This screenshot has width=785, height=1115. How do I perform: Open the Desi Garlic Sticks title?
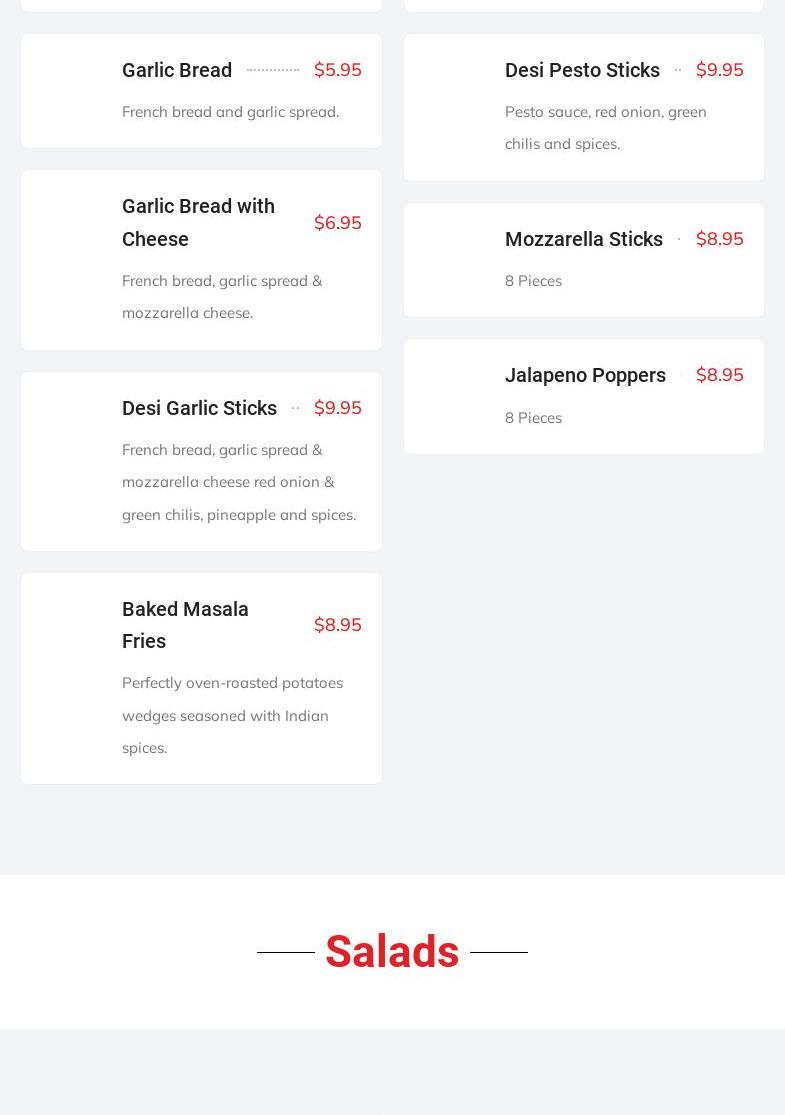pyautogui.click(x=199, y=408)
